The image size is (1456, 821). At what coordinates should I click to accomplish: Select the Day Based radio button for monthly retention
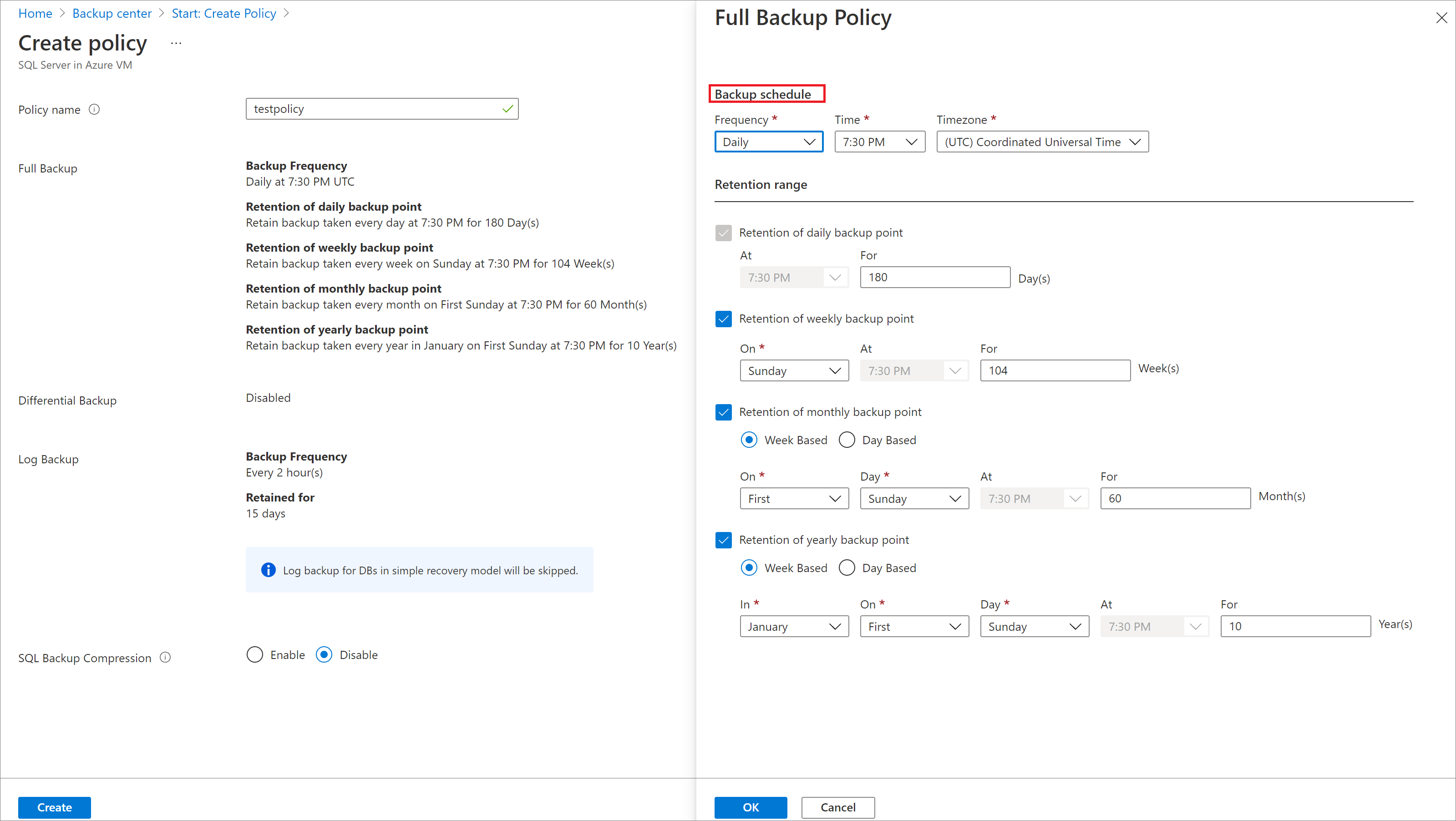coord(847,440)
